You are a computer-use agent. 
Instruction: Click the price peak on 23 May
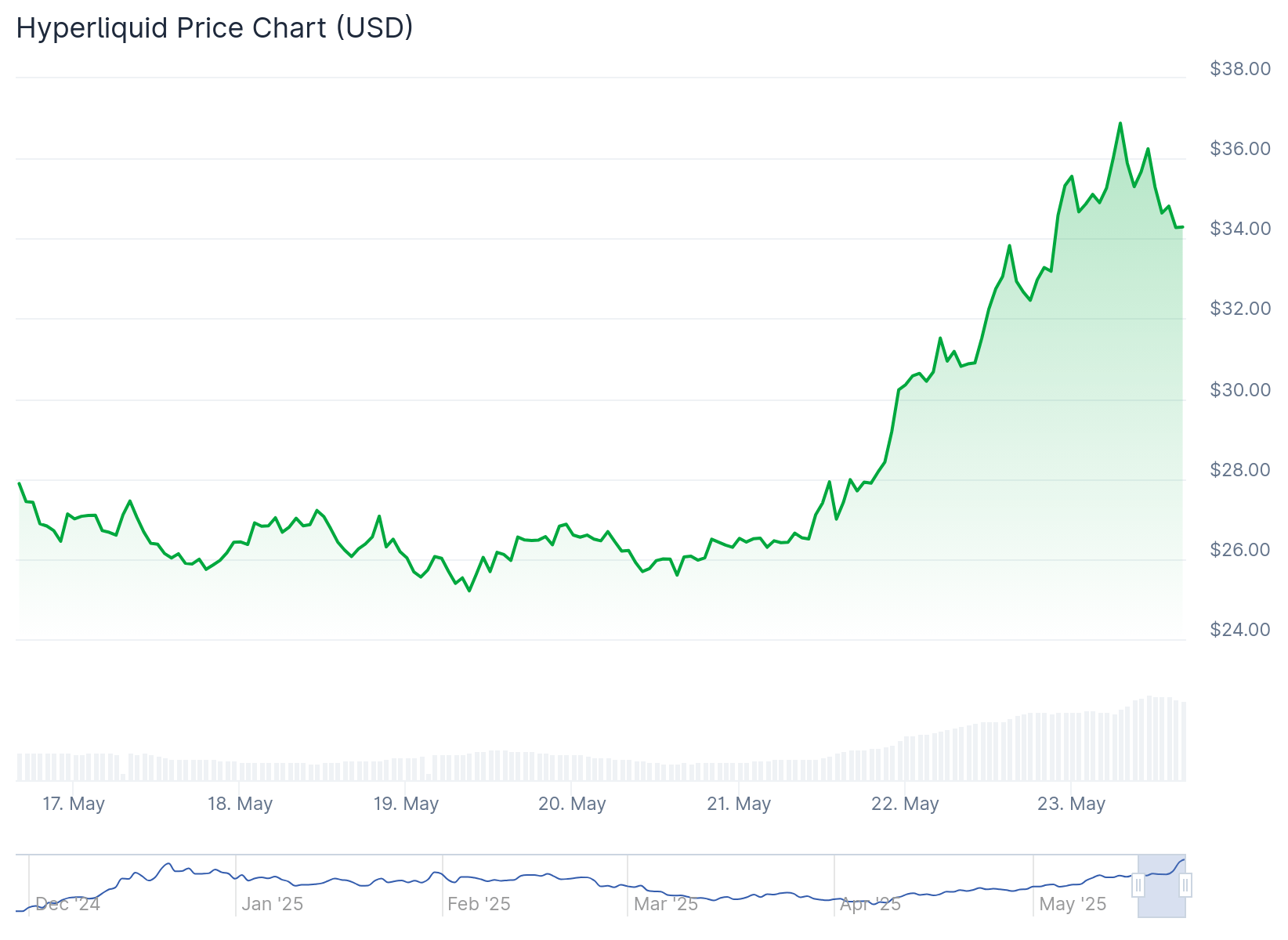click(x=1120, y=123)
